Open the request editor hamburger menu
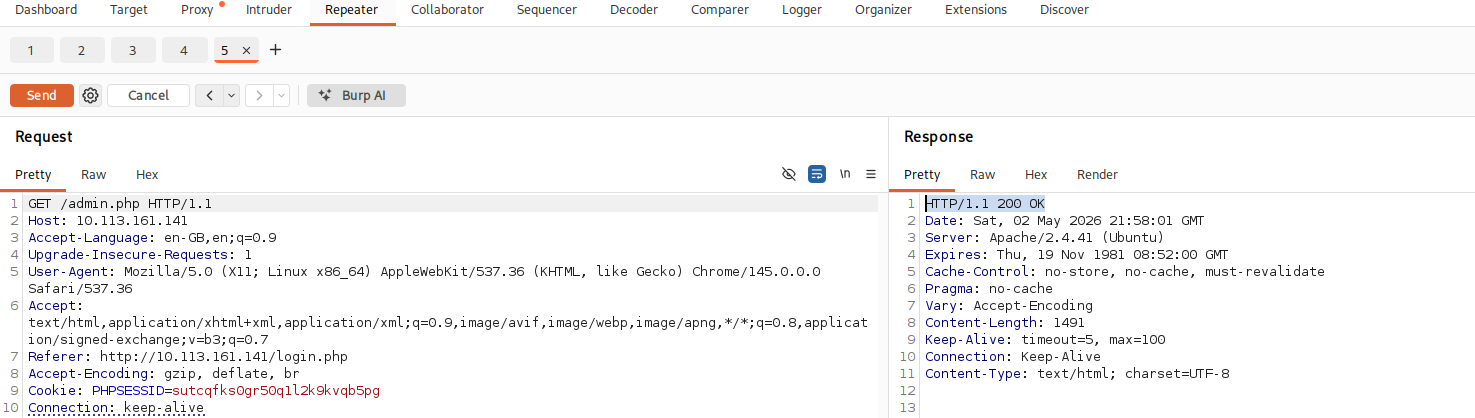Screen dimensions: 1475x418 click(x=871, y=174)
